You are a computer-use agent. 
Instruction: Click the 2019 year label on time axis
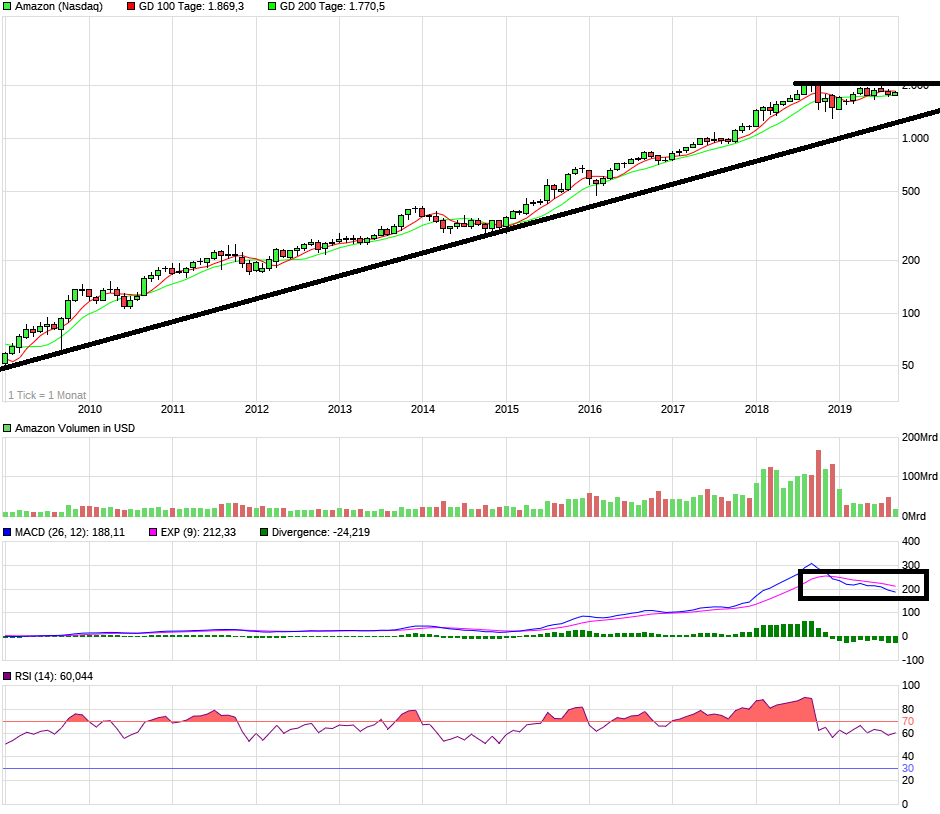point(840,409)
